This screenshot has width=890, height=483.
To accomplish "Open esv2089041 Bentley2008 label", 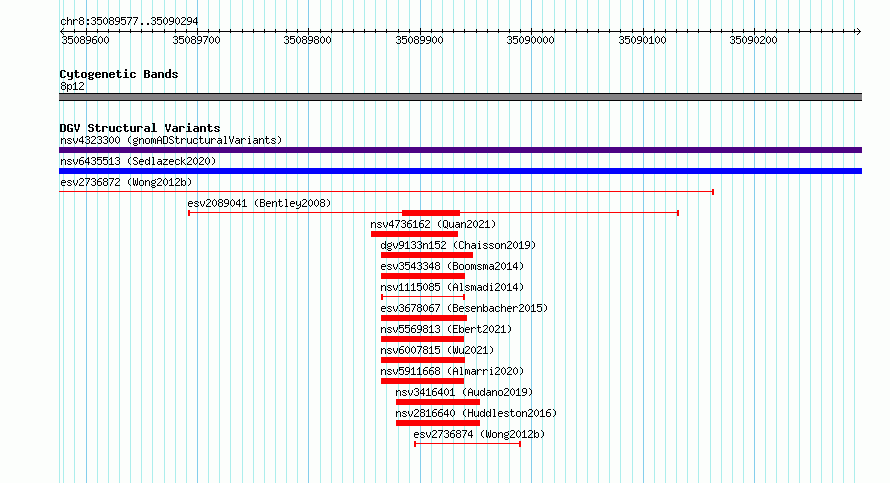I will point(259,203).
